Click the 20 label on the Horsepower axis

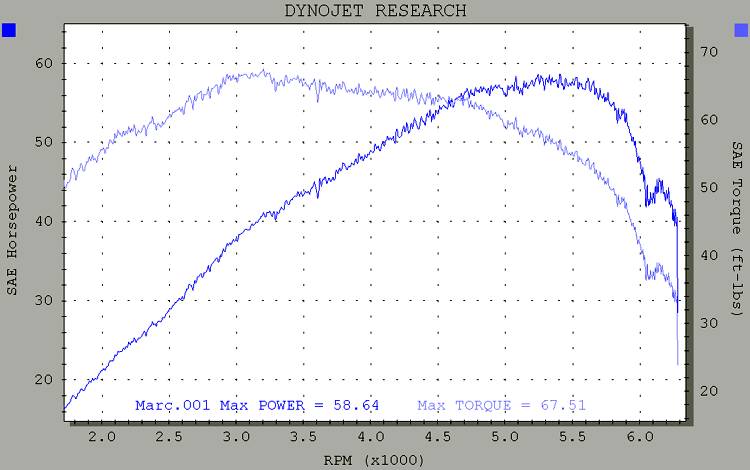(44, 379)
